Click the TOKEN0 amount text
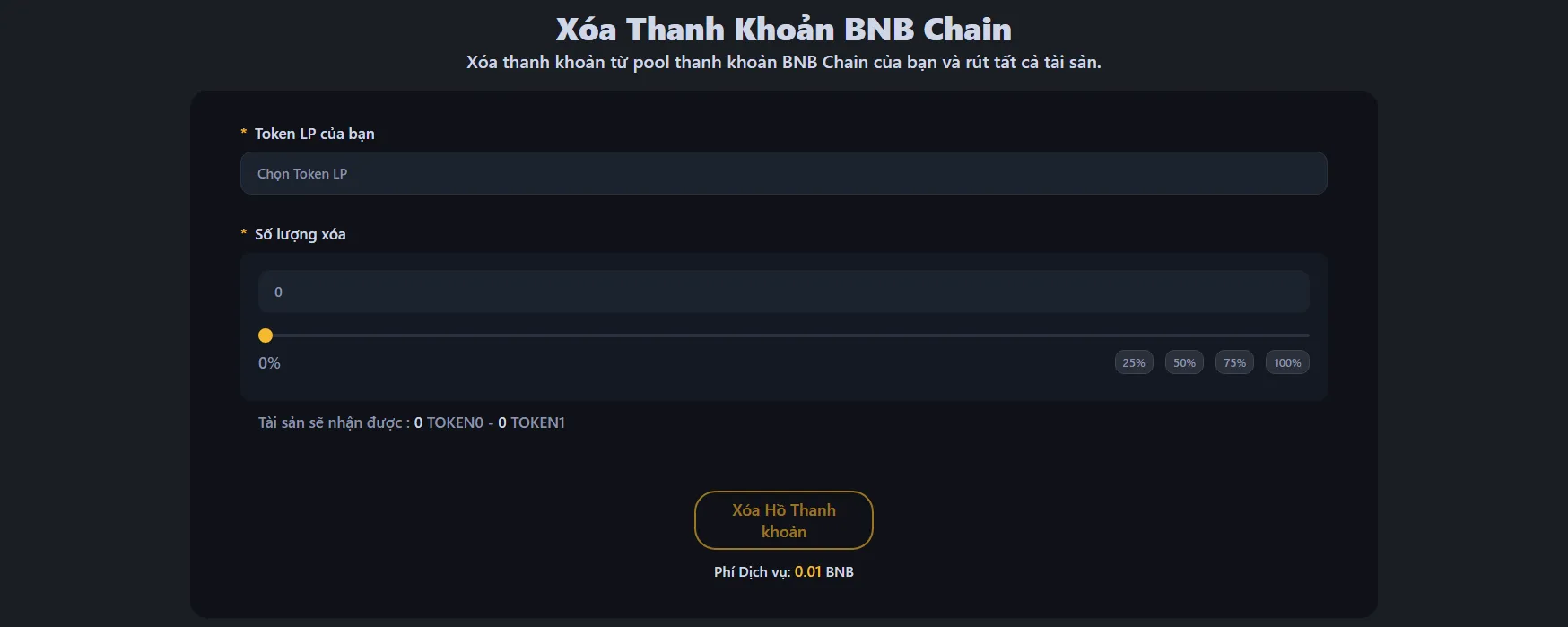The height and width of the screenshot is (627, 1568). pyautogui.click(x=449, y=422)
